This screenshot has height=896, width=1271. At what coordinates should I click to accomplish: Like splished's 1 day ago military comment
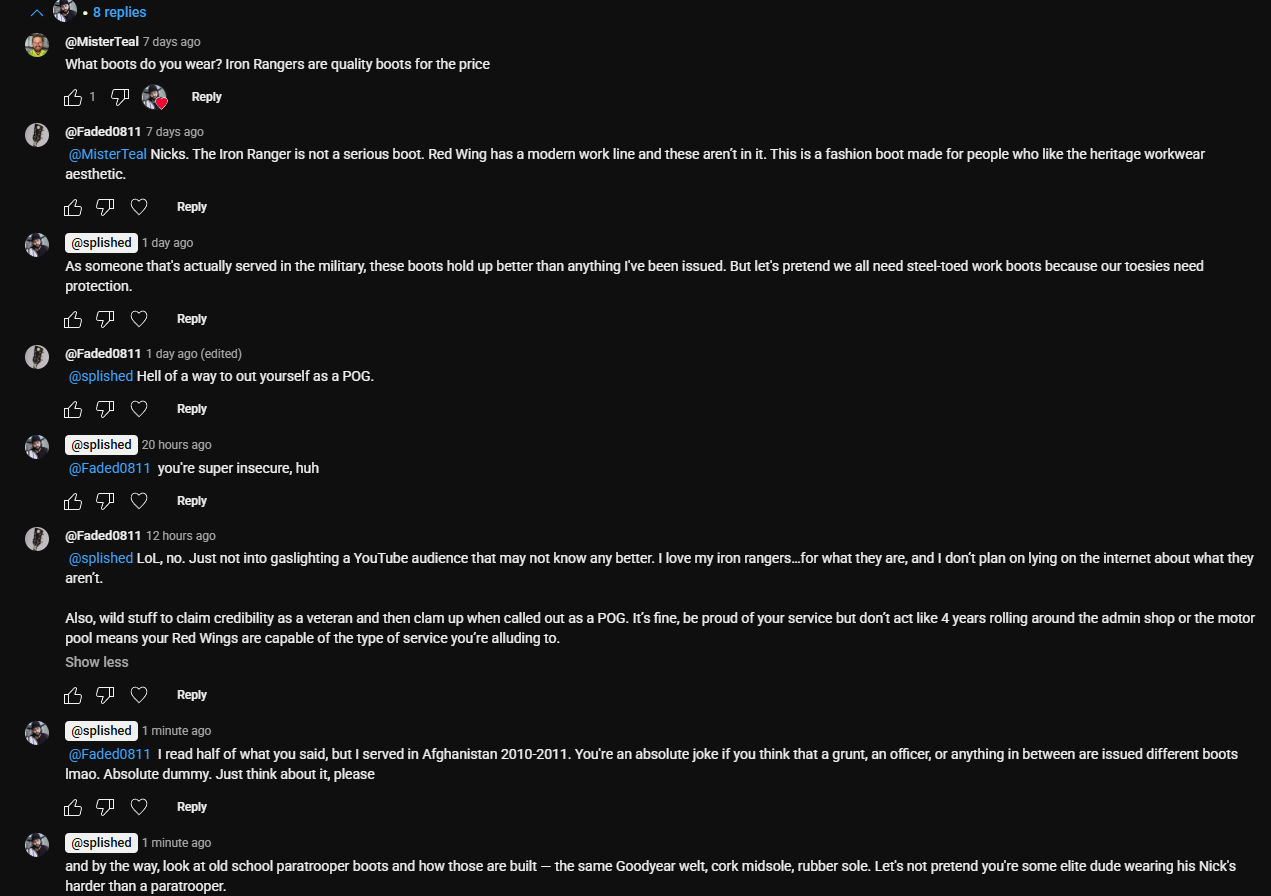point(73,319)
